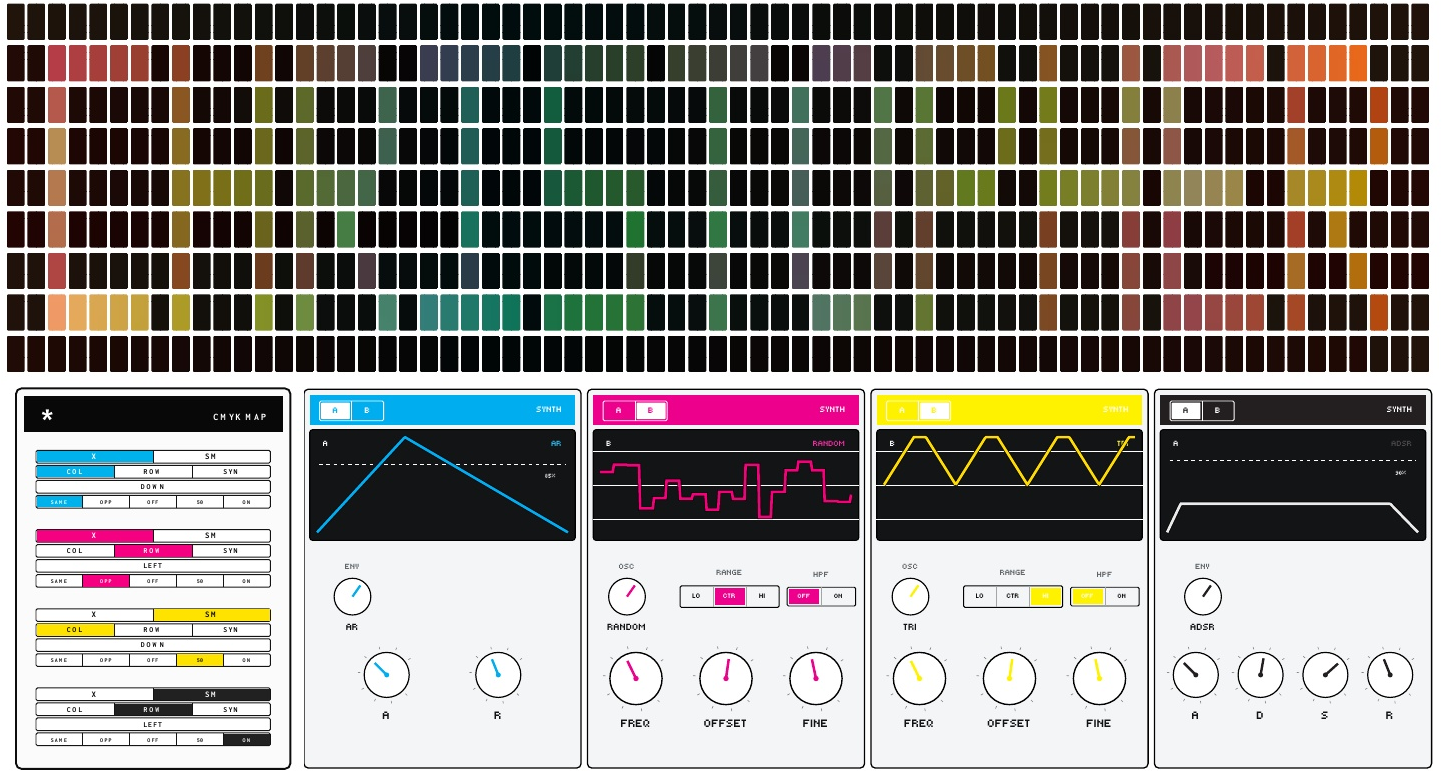Viewport: 1442px width, 771px height.
Task: Set the yellow section to ON
Action: pyautogui.click(x=247, y=660)
